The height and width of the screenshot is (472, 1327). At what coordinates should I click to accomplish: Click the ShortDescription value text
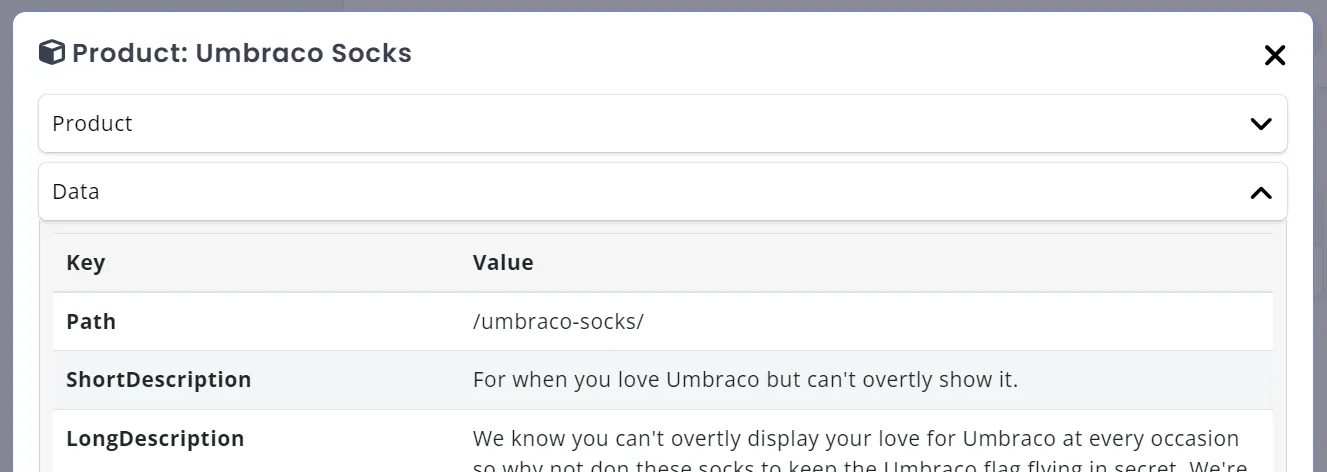tap(745, 380)
